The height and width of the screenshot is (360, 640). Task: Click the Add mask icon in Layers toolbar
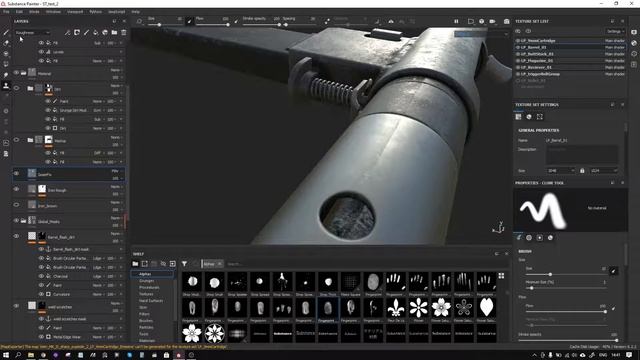77,32
